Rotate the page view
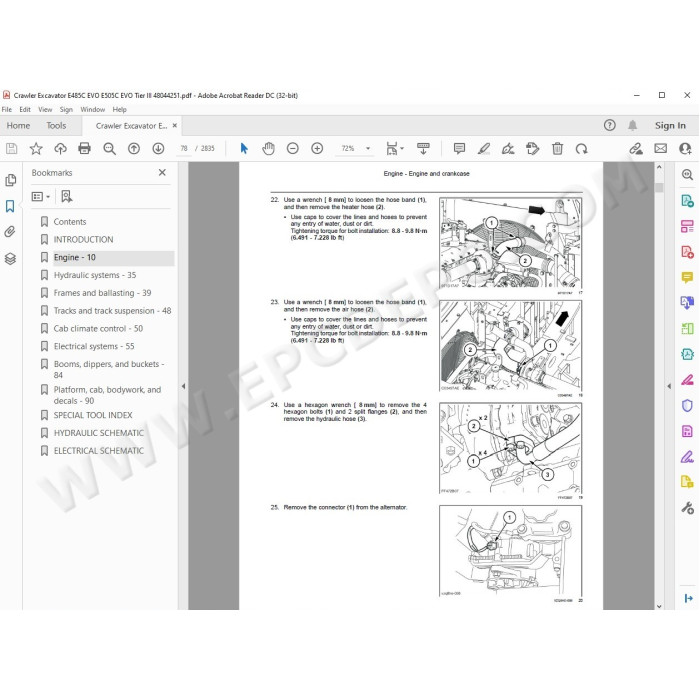The width and height of the screenshot is (700, 700). (x=581, y=149)
